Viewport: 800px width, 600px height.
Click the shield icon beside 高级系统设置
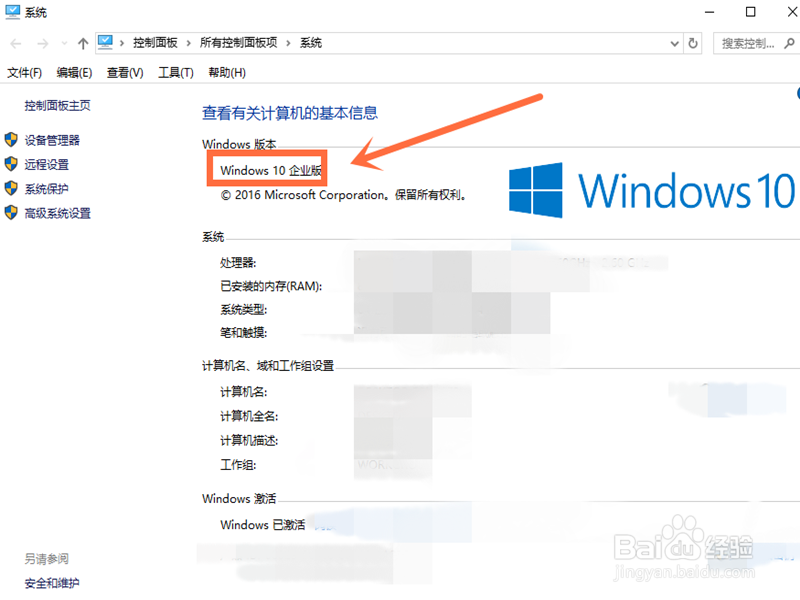11,212
